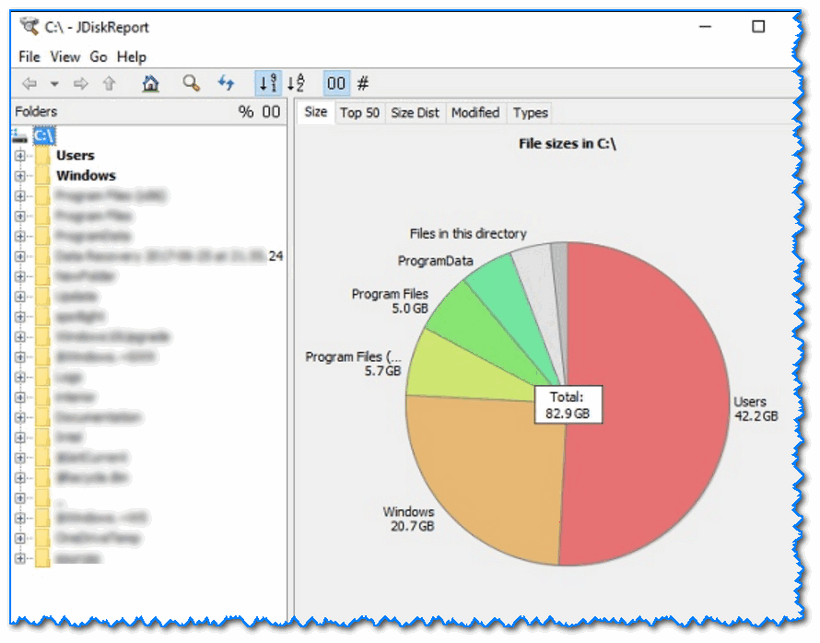Select the C:\ root in folder tree
The width and height of the screenshot is (820, 643).
pos(45,135)
